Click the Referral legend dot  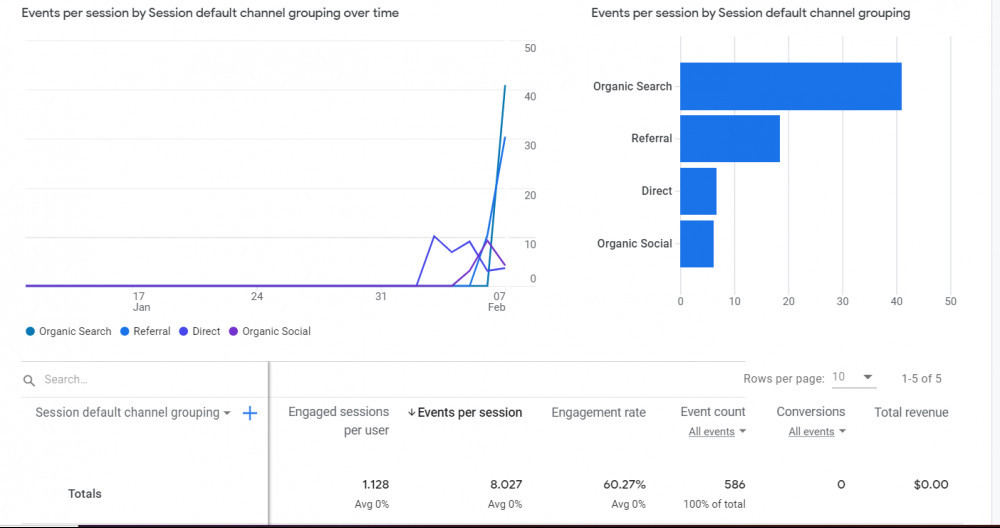(125, 331)
